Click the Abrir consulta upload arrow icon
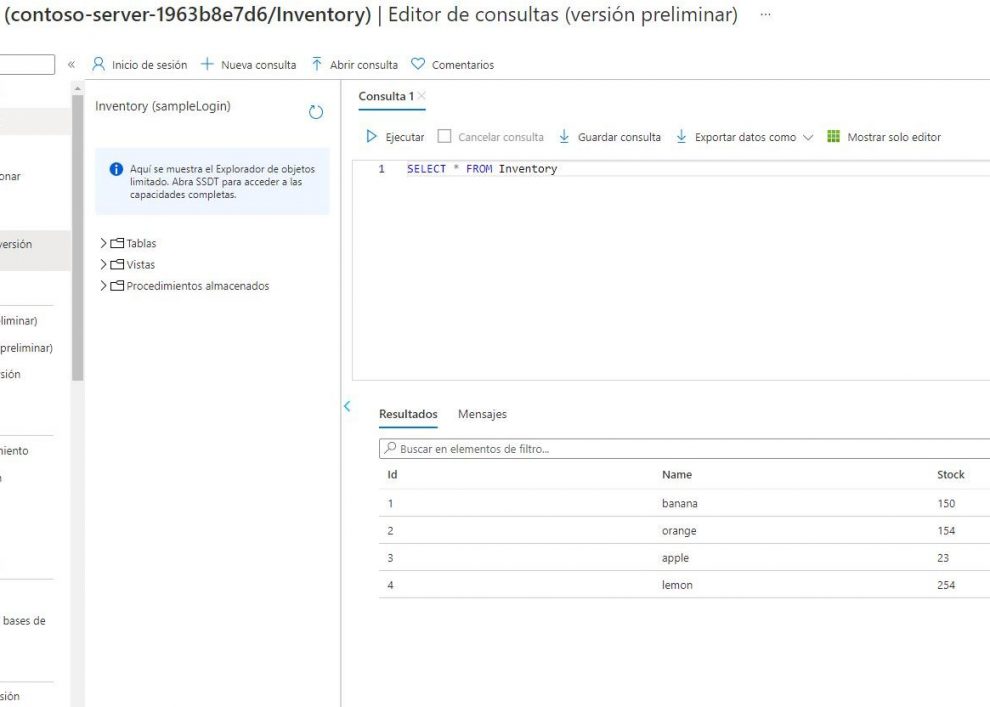The height and width of the screenshot is (707, 990). [x=317, y=65]
